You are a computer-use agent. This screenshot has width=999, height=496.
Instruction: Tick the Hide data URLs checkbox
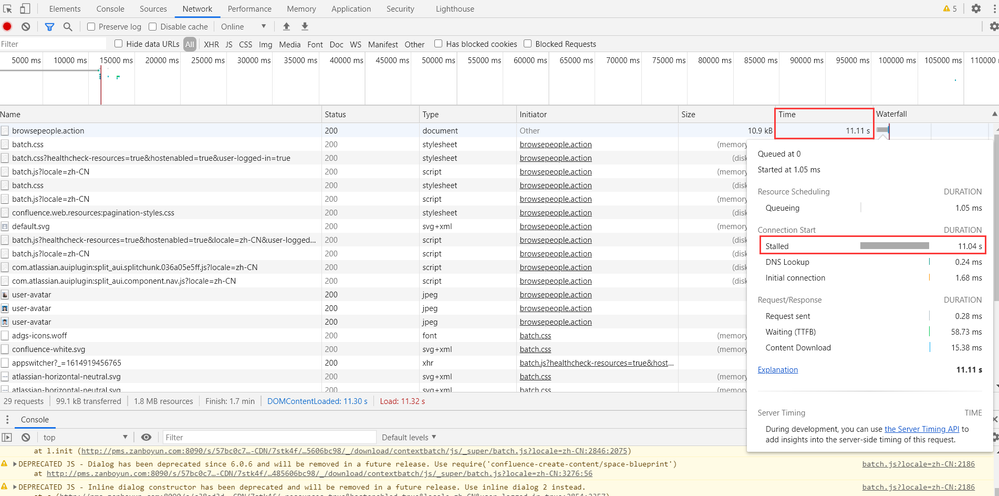[x=119, y=44]
